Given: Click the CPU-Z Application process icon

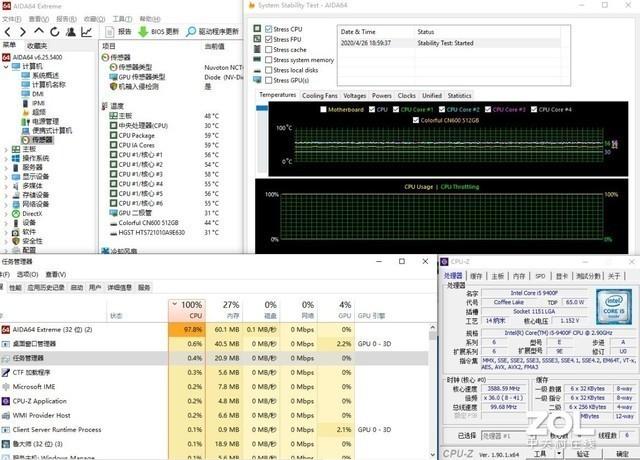Looking at the screenshot, I should point(6,401).
